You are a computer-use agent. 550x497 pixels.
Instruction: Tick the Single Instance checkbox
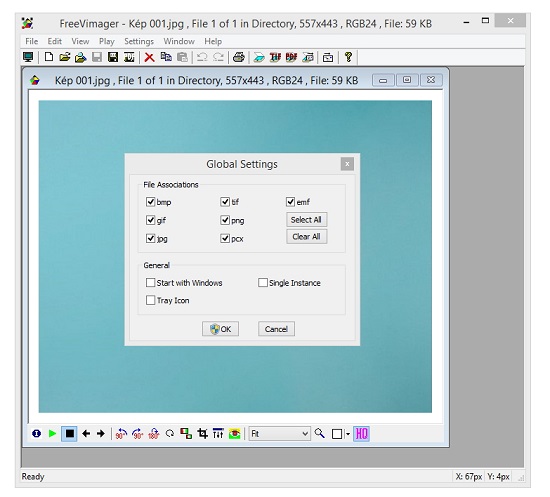(x=263, y=283)
